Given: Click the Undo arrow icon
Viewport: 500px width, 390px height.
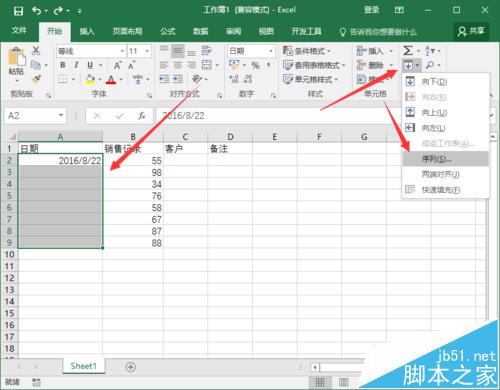Looking at the screenshot, I should coord(36,11).
